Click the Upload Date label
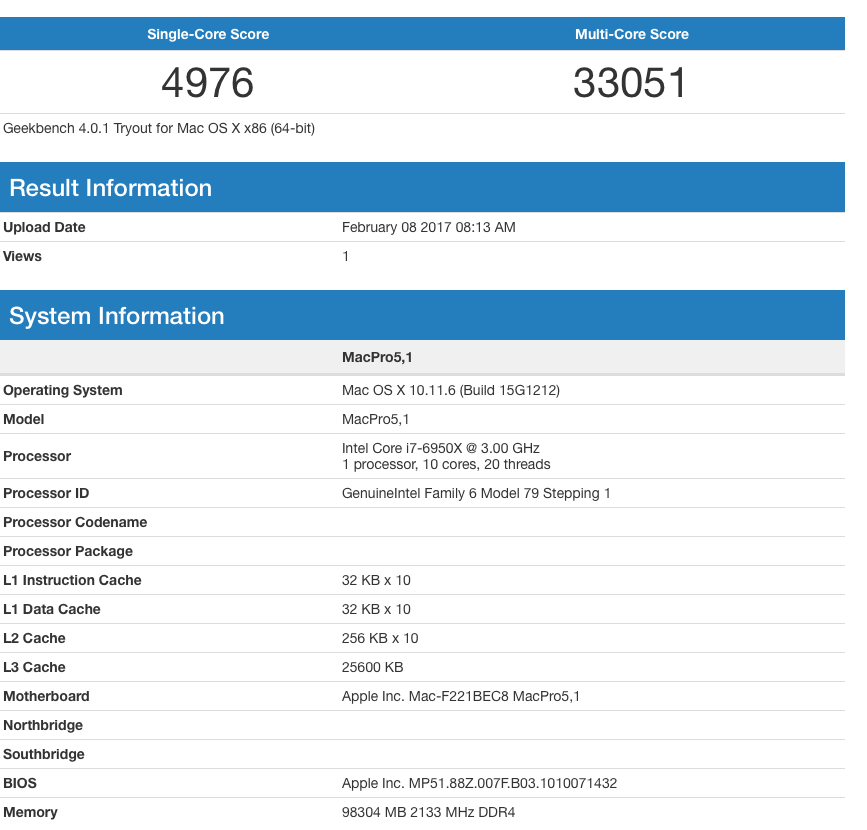Screen dimensions: 867x830 tap(44, 227)
